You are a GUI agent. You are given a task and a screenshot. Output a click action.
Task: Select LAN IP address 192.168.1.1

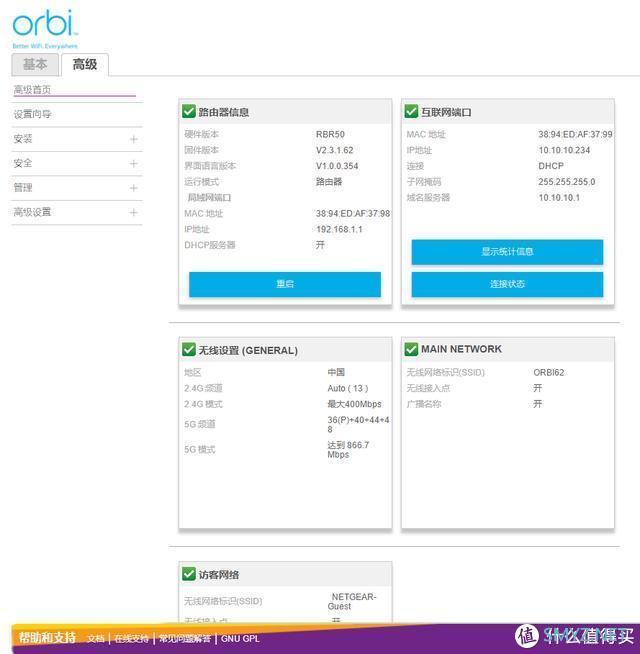(x=339, y=229)
